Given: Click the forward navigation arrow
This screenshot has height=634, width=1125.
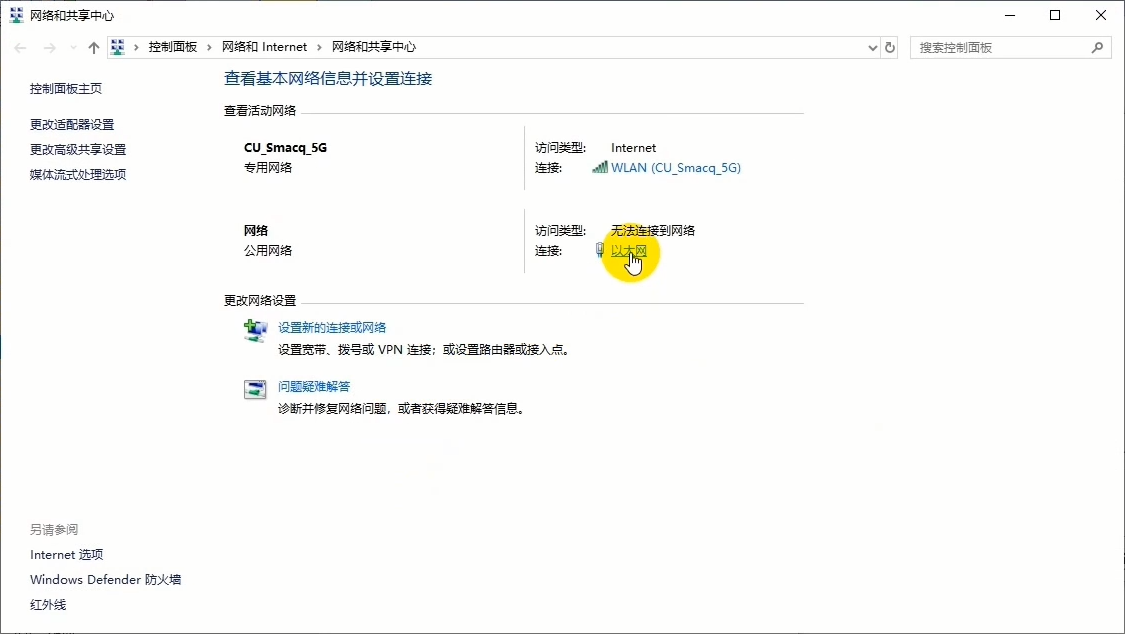Looking at the screenshot, I should 50,47.
